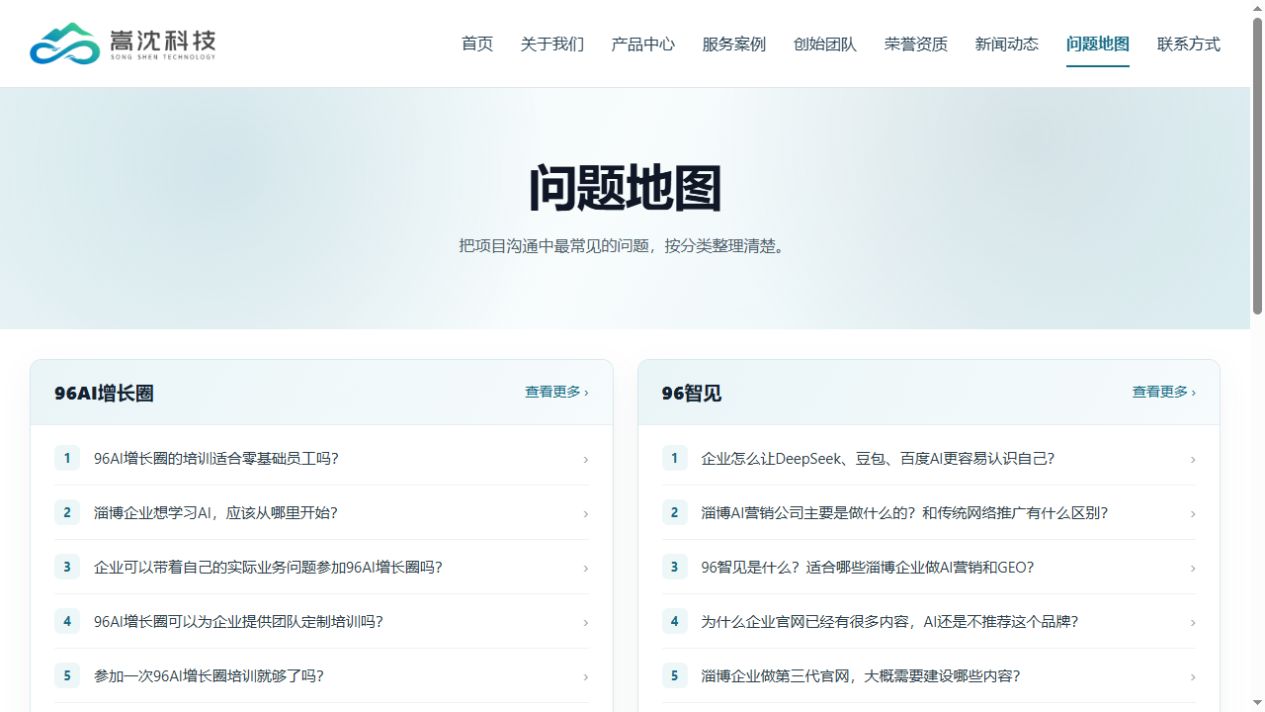This screenshot has height=712, width=1265.
Task: Click subtitle 把项目沟通中最常见的问题
Action: point(625,246)
